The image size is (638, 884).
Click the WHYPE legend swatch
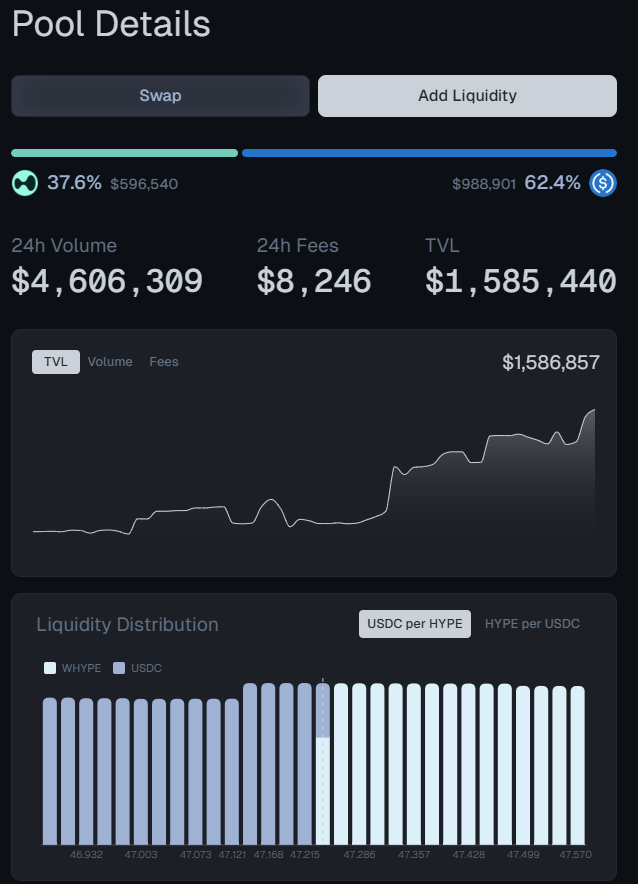(x=50, y=668)
